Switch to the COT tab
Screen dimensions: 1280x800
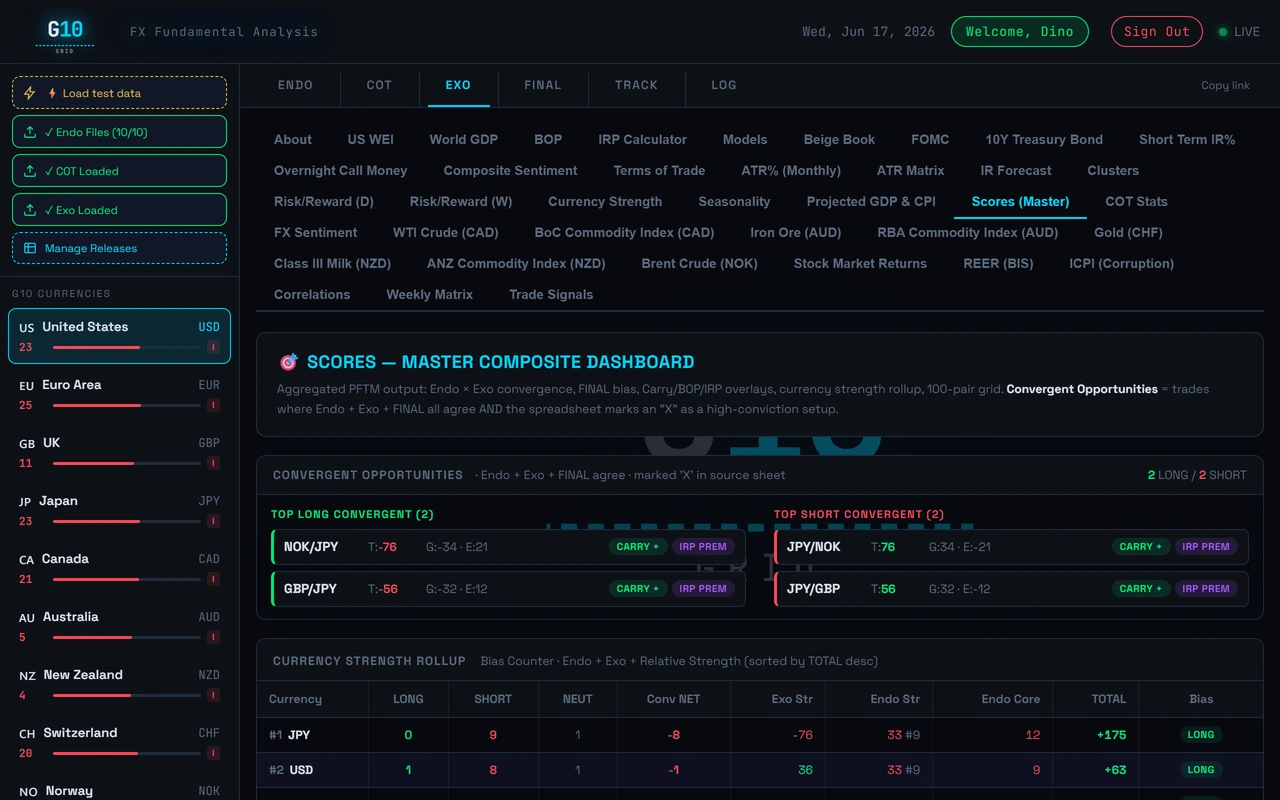(379, 85)
